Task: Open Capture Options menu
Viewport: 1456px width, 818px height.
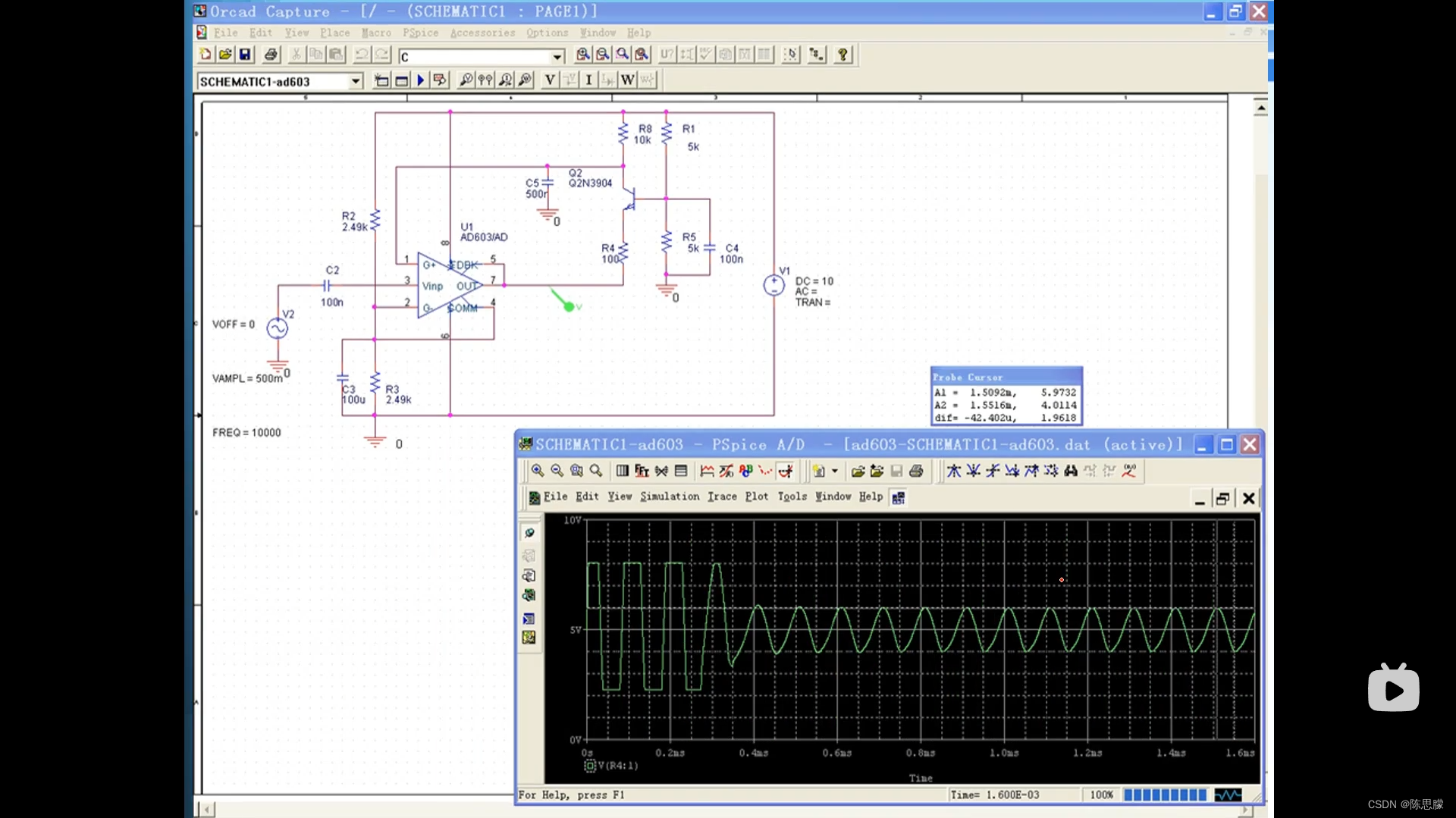Action: pyautogui.click(x=547, y=33)
